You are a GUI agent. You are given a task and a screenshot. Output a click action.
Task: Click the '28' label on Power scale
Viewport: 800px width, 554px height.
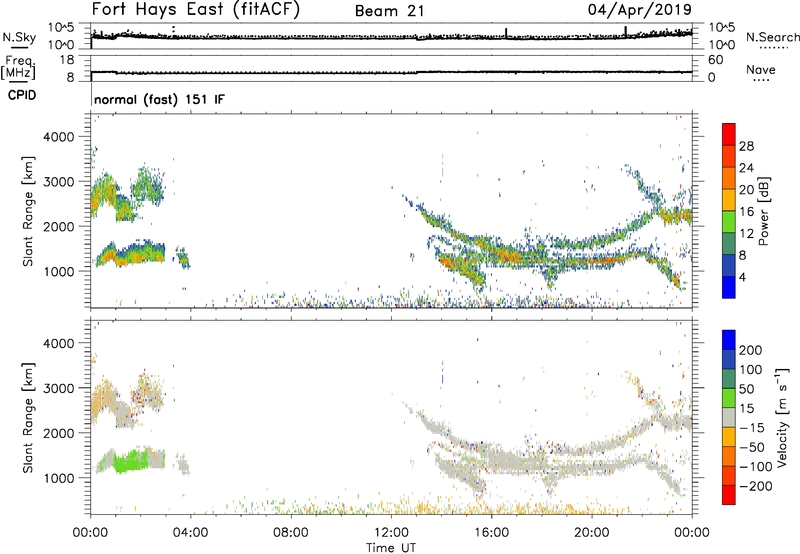click(746, 146)
